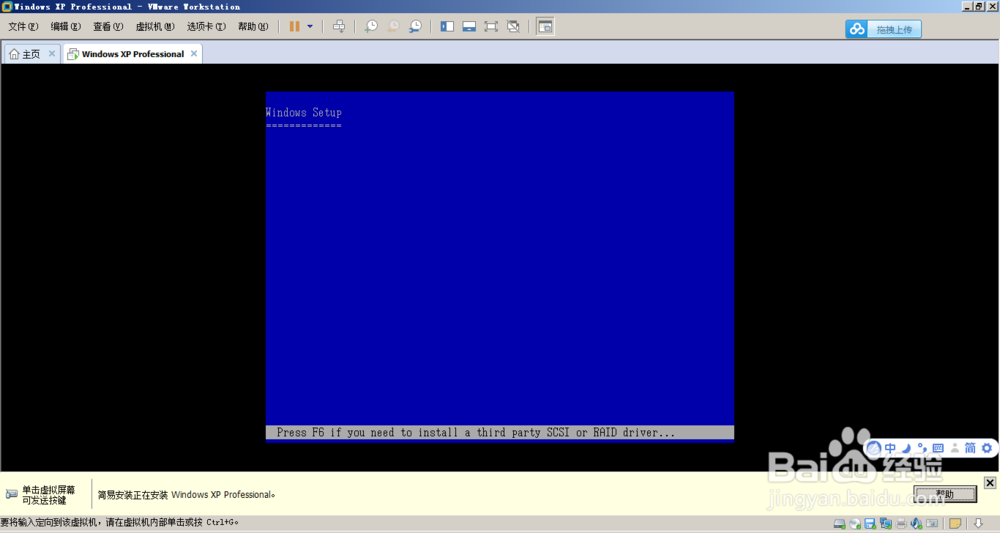Toggle the moon half-width mode icon
This screenshot has width=1000, height=533.
[906, 448]
